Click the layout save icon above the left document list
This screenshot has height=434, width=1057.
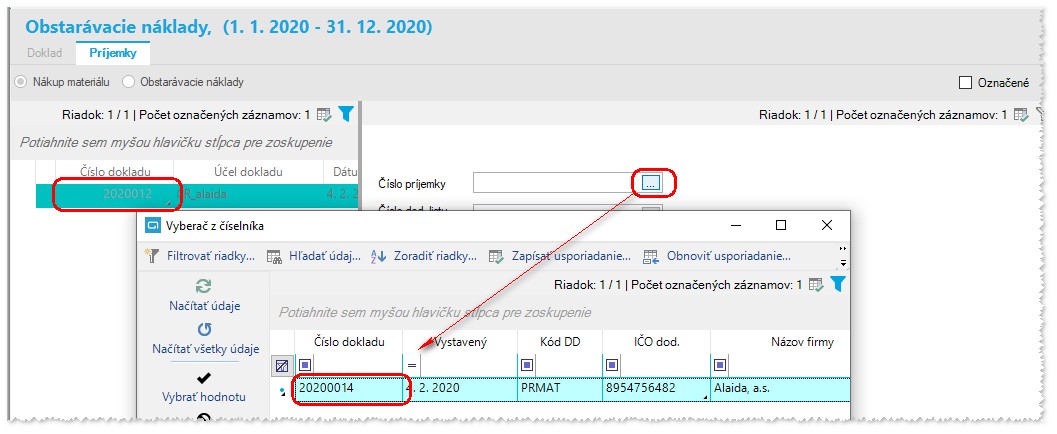[324, 115]
